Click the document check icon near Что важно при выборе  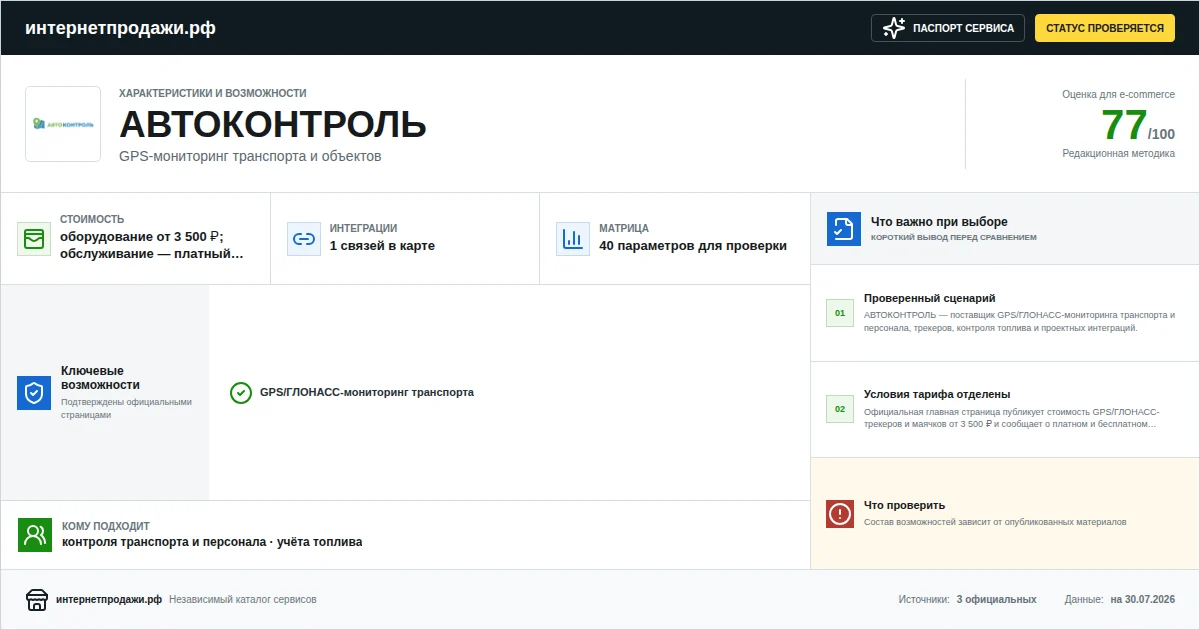pyautogui.click(x=844, y=229)
